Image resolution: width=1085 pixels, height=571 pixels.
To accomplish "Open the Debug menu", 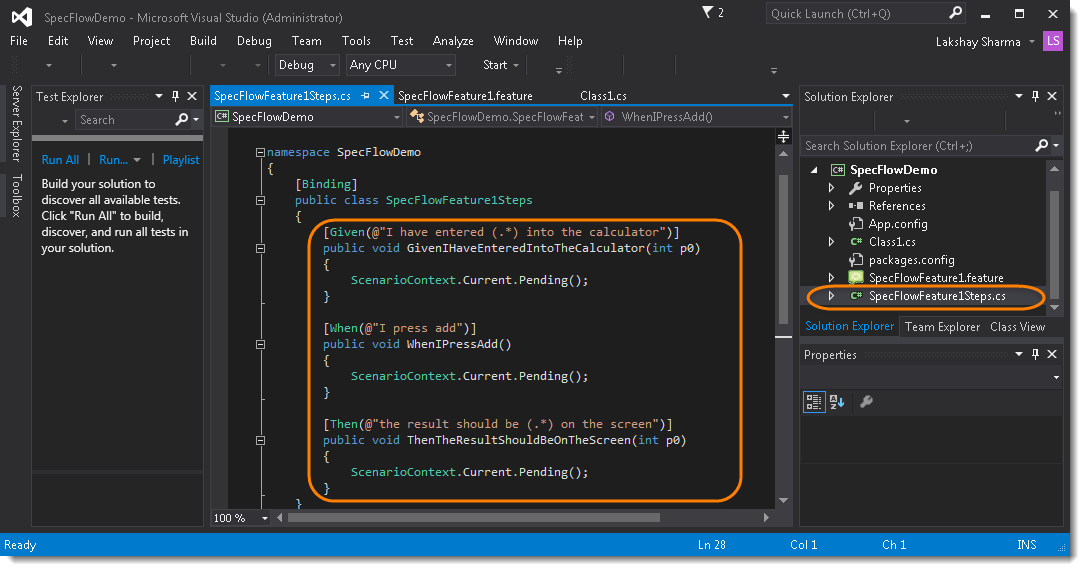I will (x=254, y=41).
